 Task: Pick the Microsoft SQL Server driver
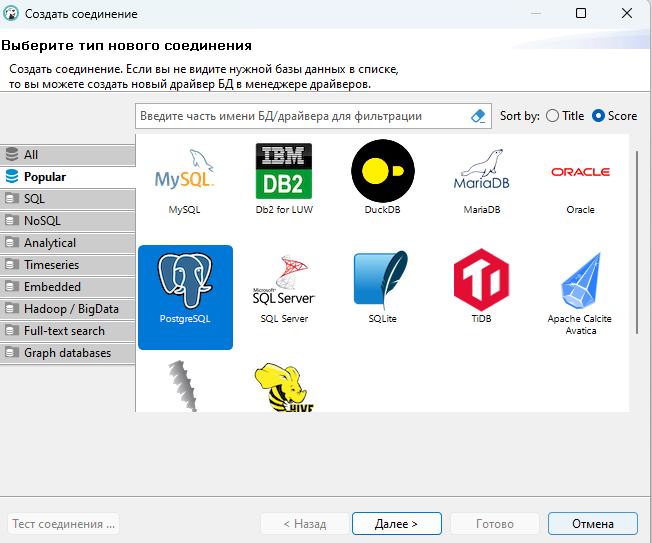click(284, 289)
